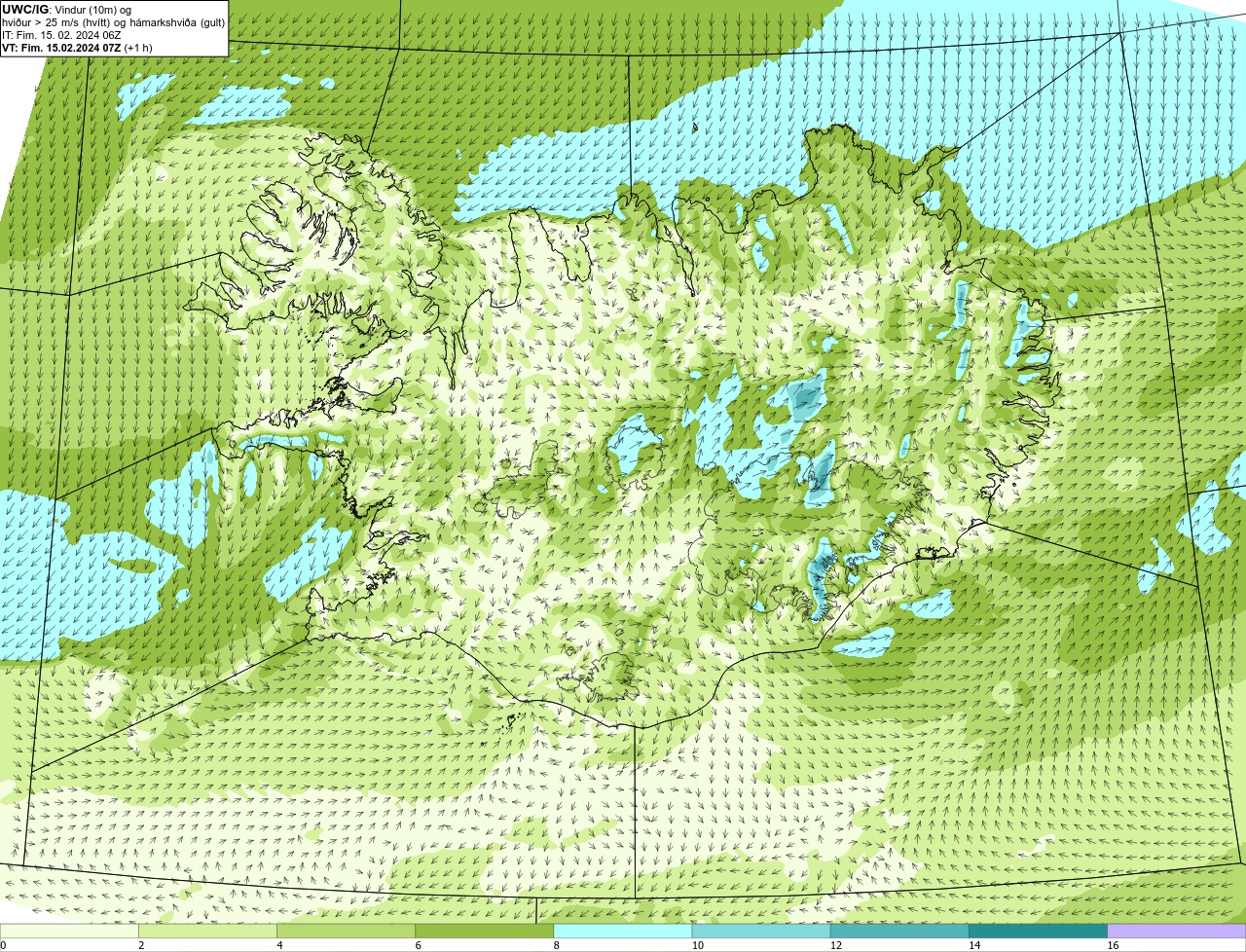Click the line mentioning 'hámarkshviða (gult)'
Image resolution: width=1246 pixels, height=952 pixels.
pyautogui.click(x=113, y=22)
